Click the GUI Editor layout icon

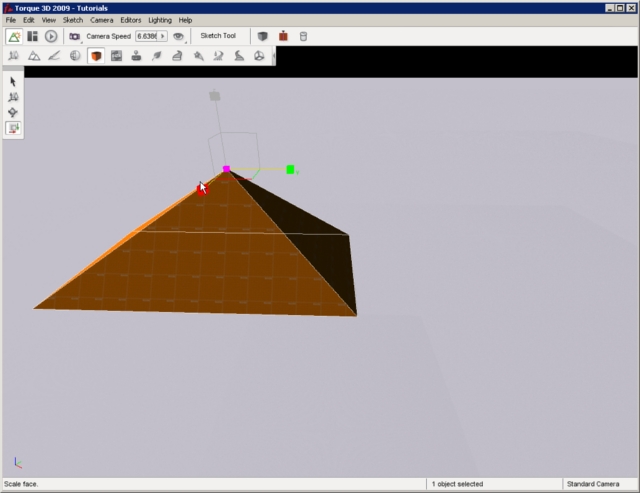click(32, 36)
